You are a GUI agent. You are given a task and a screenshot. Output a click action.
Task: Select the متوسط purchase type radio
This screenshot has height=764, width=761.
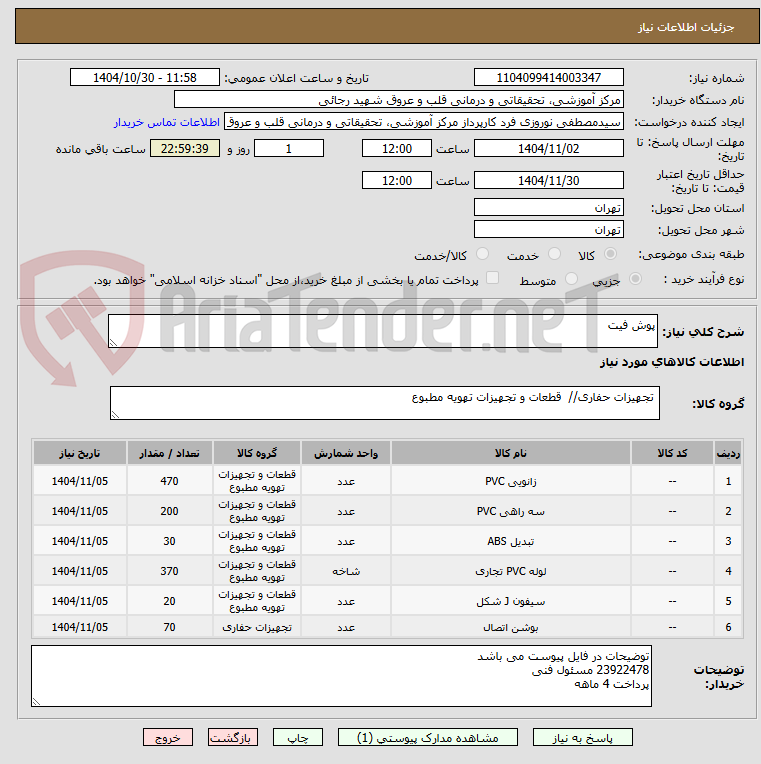click(x=571, y=279)
